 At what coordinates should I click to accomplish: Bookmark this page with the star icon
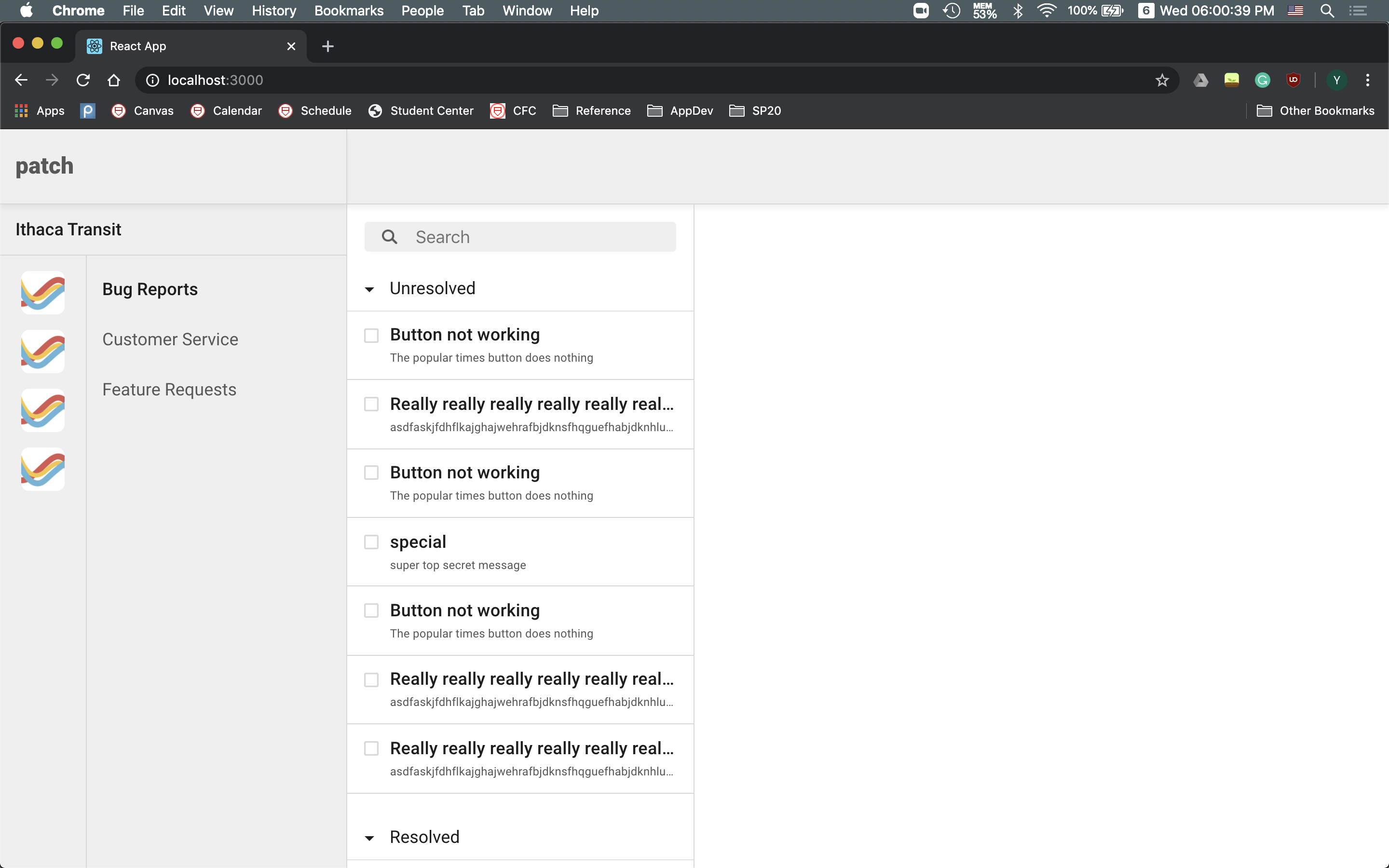tap(1162, 81)
